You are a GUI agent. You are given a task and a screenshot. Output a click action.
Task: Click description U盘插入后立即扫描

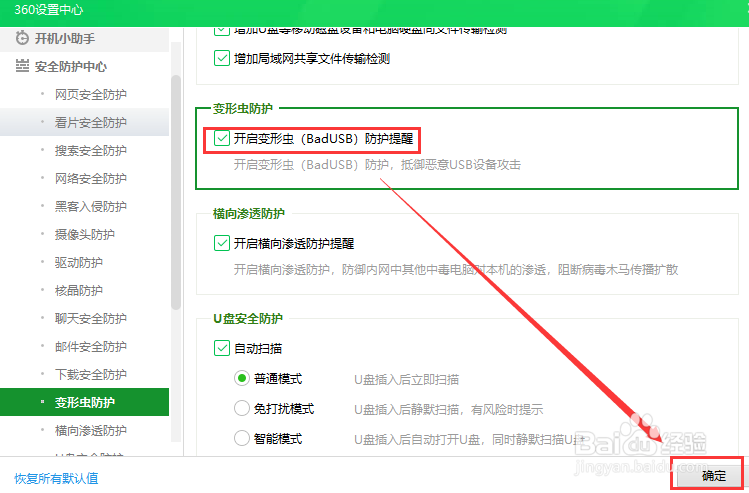[x=407, y=380]
